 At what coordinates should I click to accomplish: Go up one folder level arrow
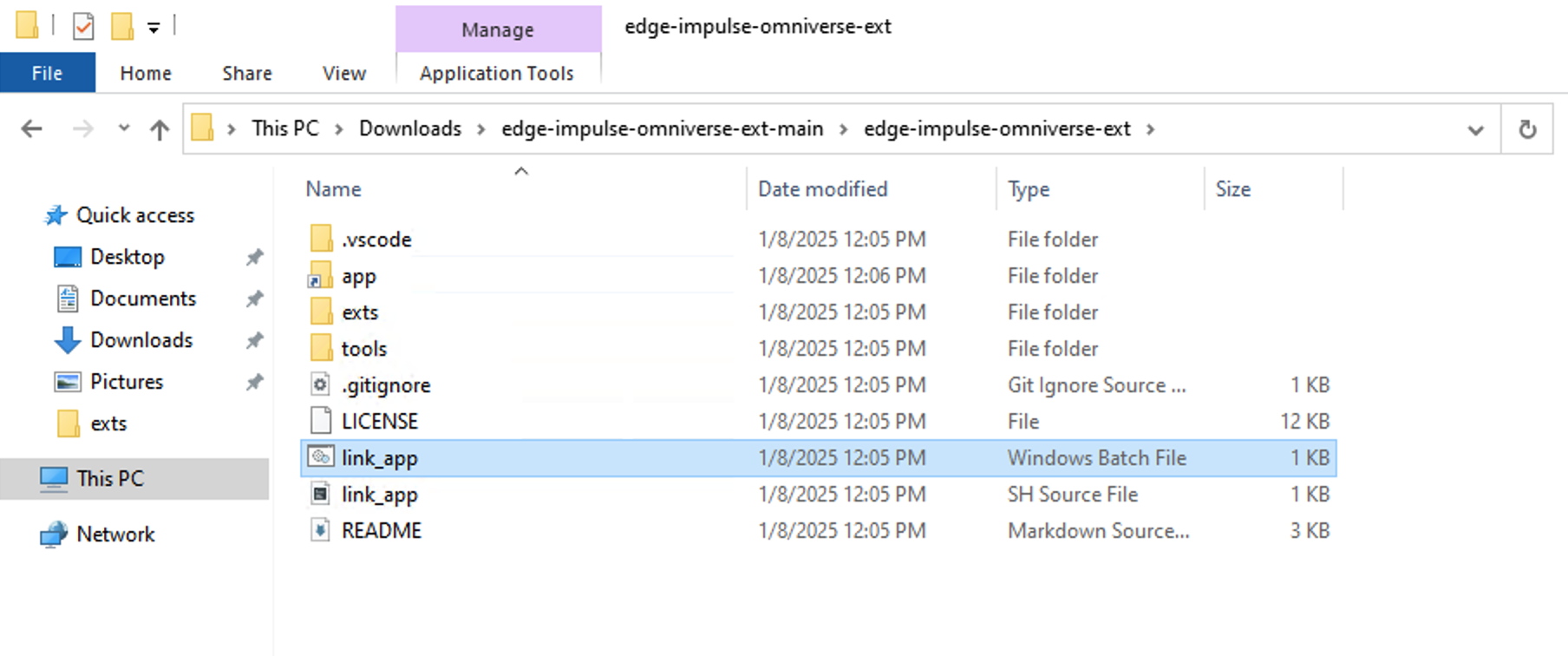pyautogui.click(x=159, y=129)
